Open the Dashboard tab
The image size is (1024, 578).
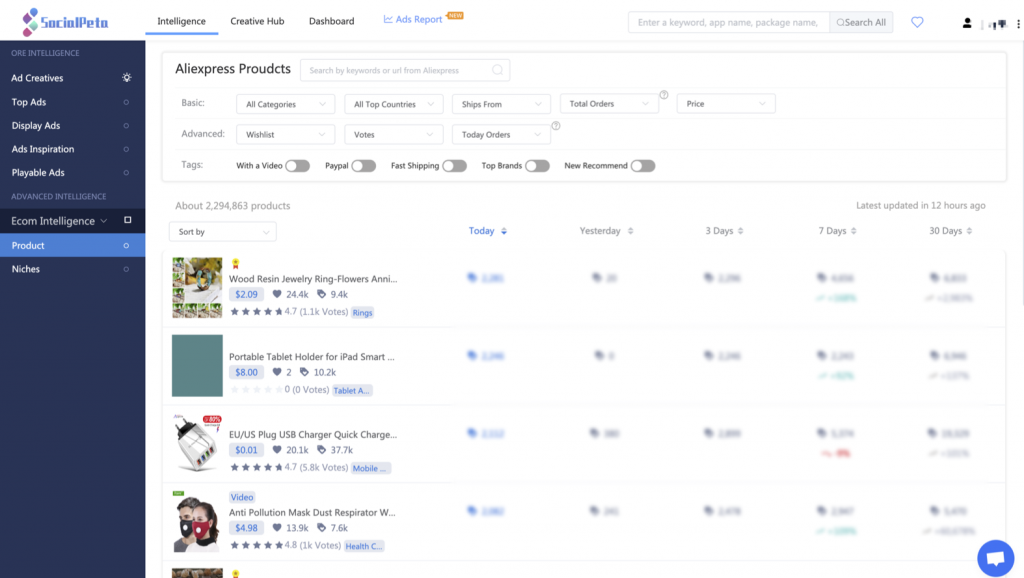click(332, 21)
